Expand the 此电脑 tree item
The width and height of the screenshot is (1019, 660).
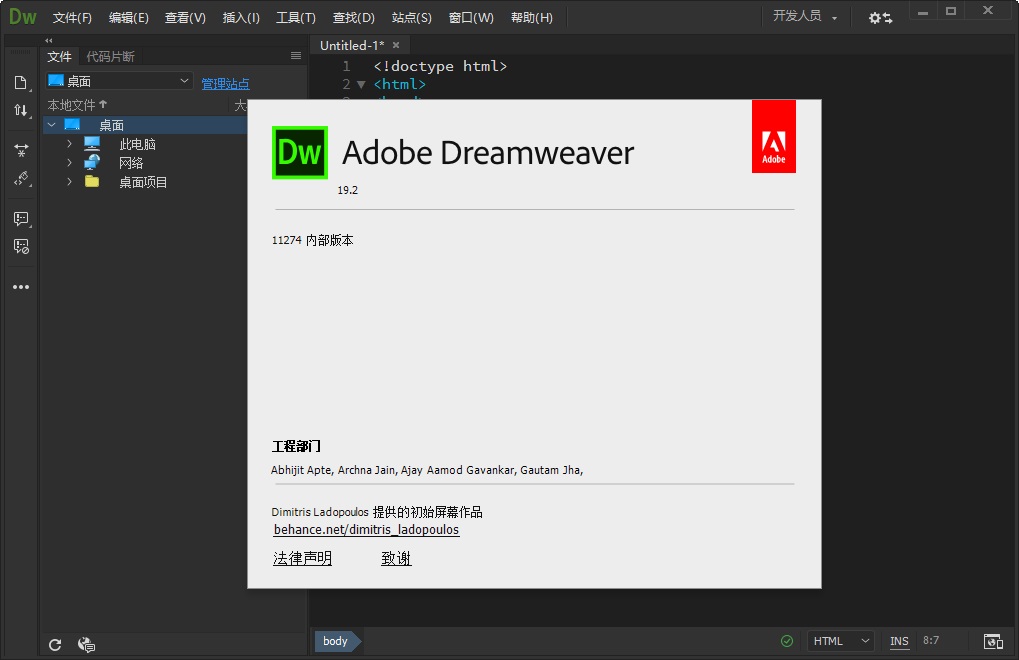[67, 143]
